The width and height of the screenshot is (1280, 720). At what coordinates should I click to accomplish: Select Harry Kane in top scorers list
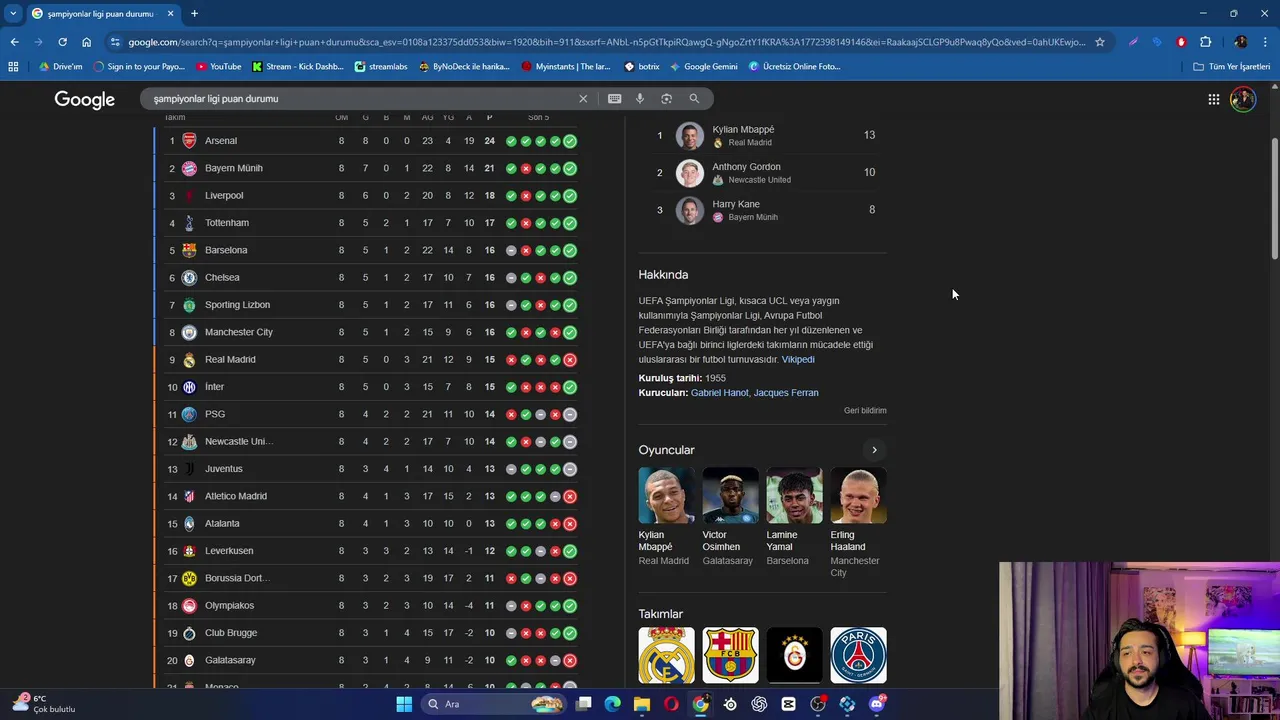(x=762, y=210)
